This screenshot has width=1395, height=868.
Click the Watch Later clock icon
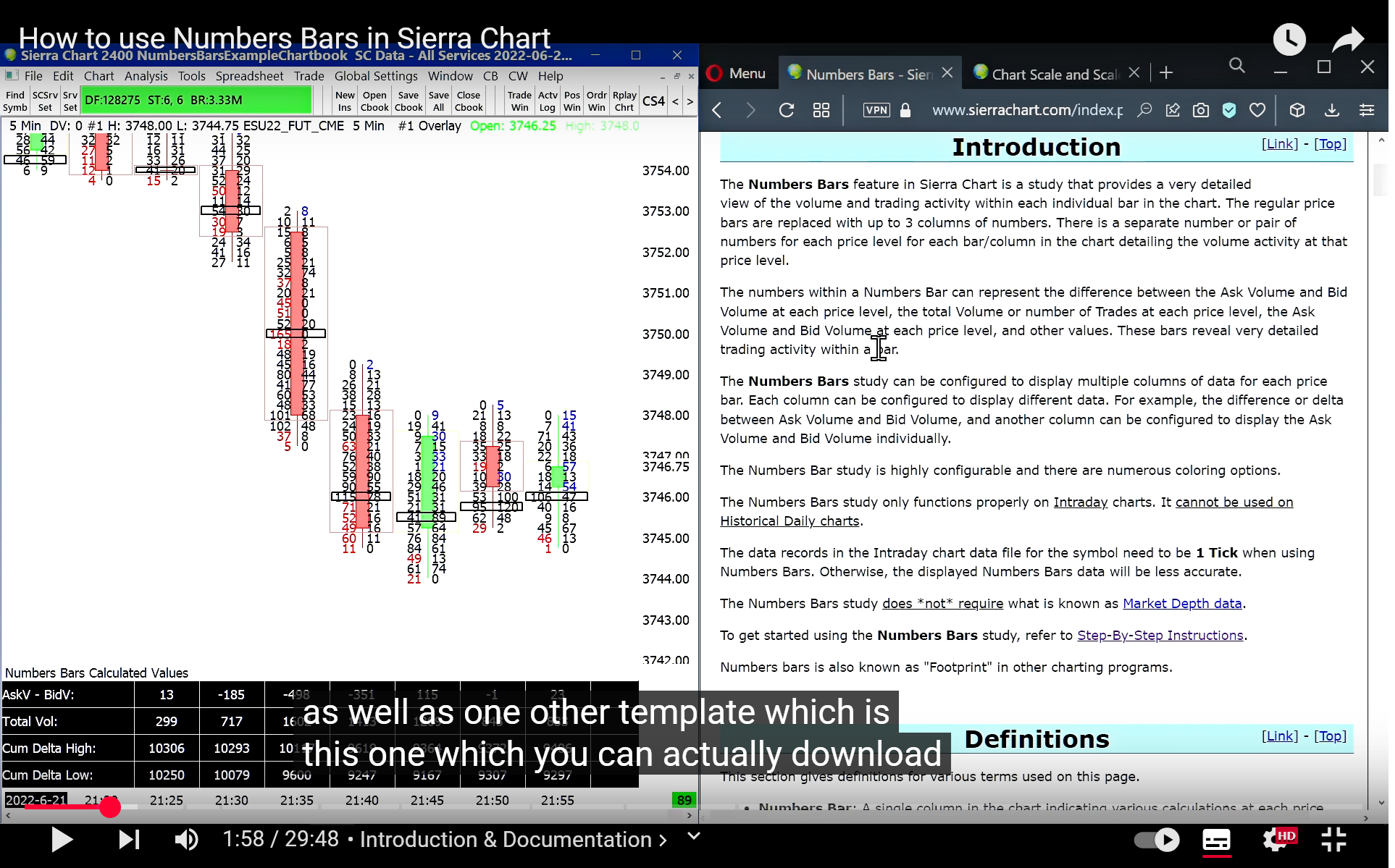(1289, 39)
